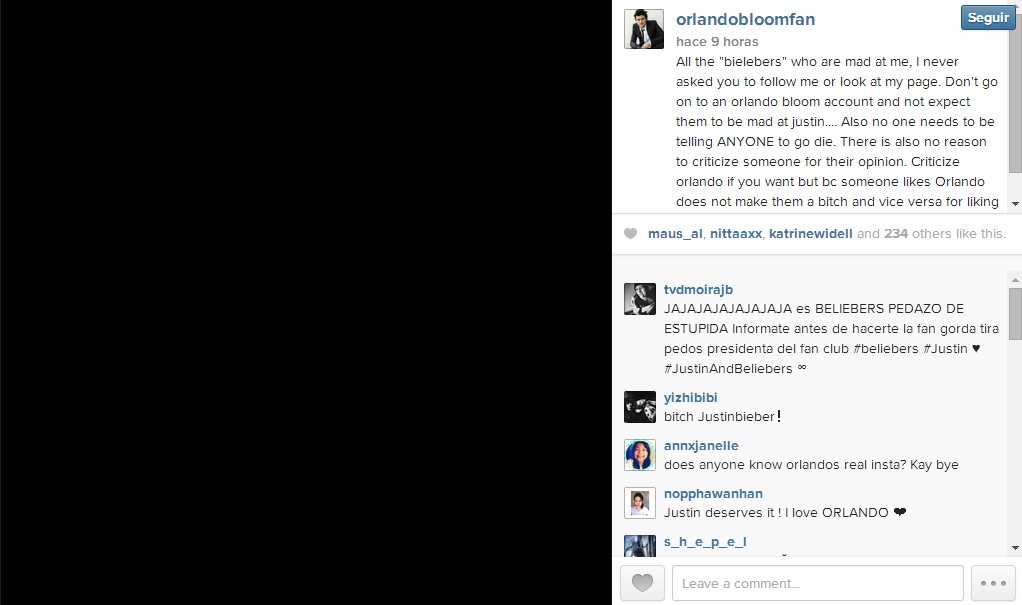Click the comments scrollbar up arrow
The image size is (1022, 605).
pyautogui.click(x=1015, y=280)
